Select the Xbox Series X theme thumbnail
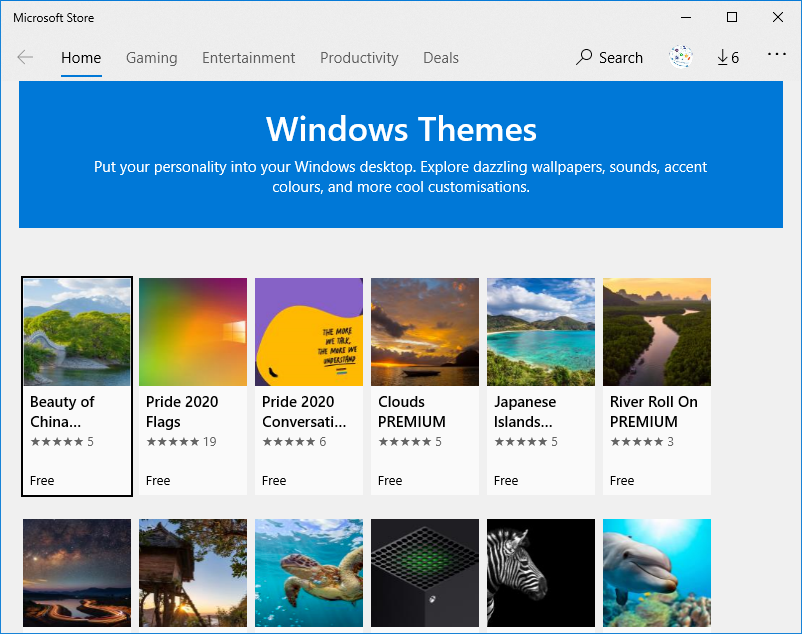The height and width of the screenshot is (634, 802). tap(425, 573)
